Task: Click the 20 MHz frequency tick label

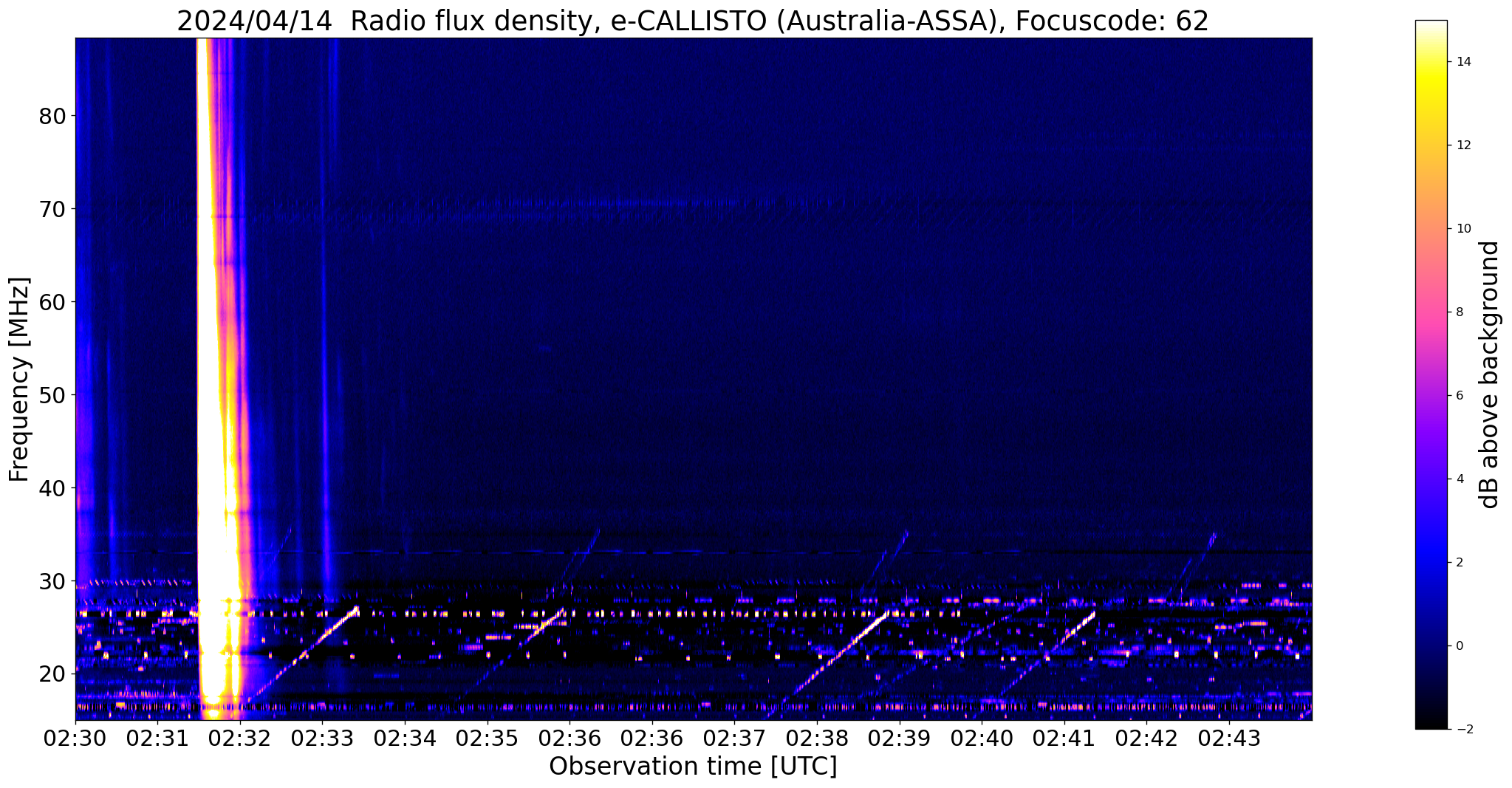Action: point(52,674)
